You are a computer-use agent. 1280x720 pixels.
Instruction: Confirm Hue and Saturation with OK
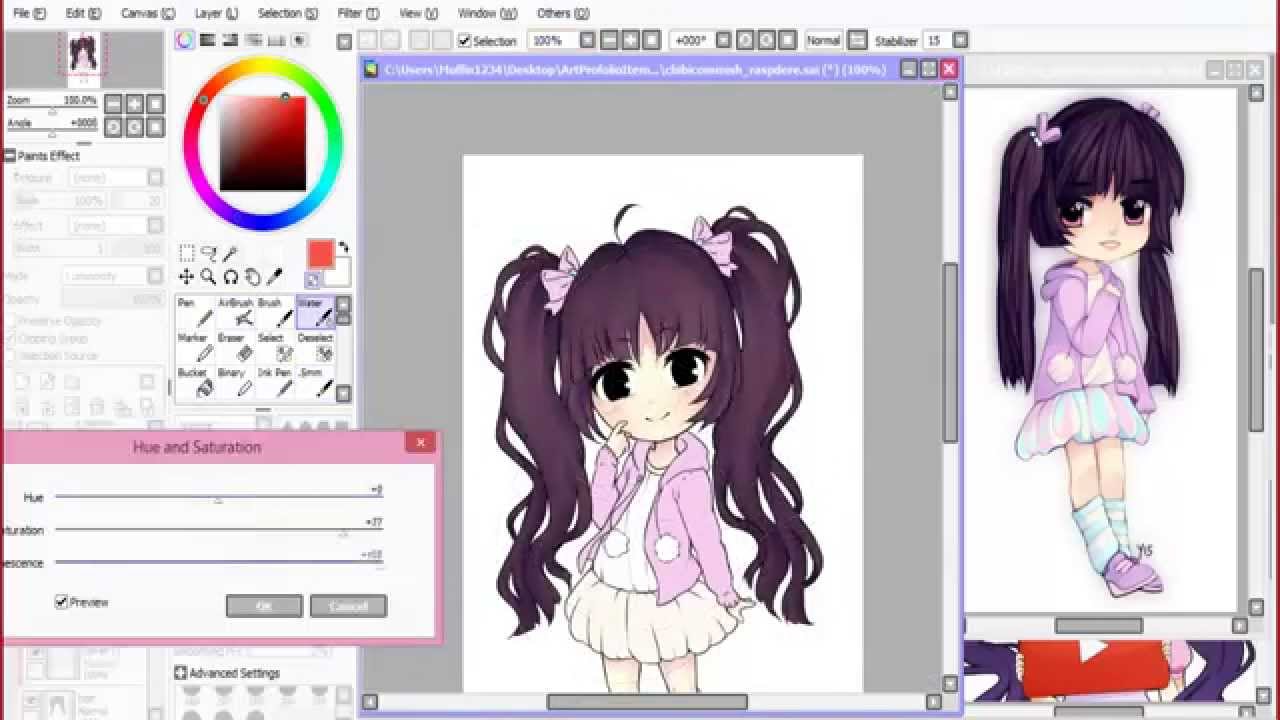264,606
